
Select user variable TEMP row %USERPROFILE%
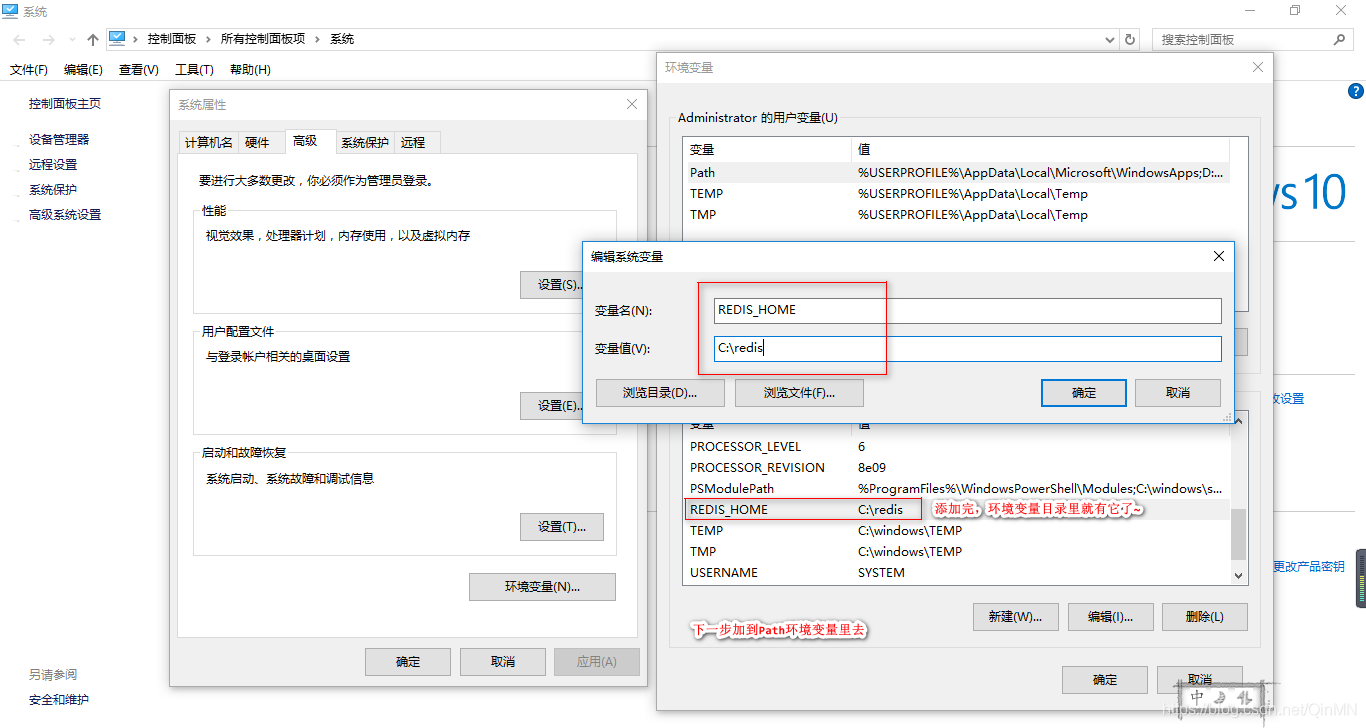(x=957, y=194)
